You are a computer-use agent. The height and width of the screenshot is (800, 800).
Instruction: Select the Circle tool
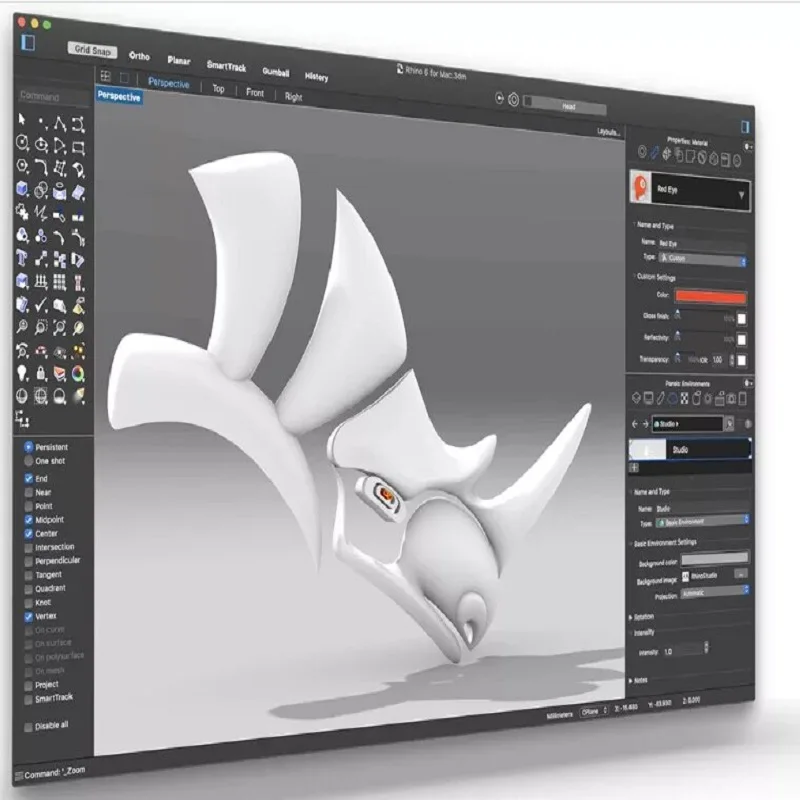point(22,142)
